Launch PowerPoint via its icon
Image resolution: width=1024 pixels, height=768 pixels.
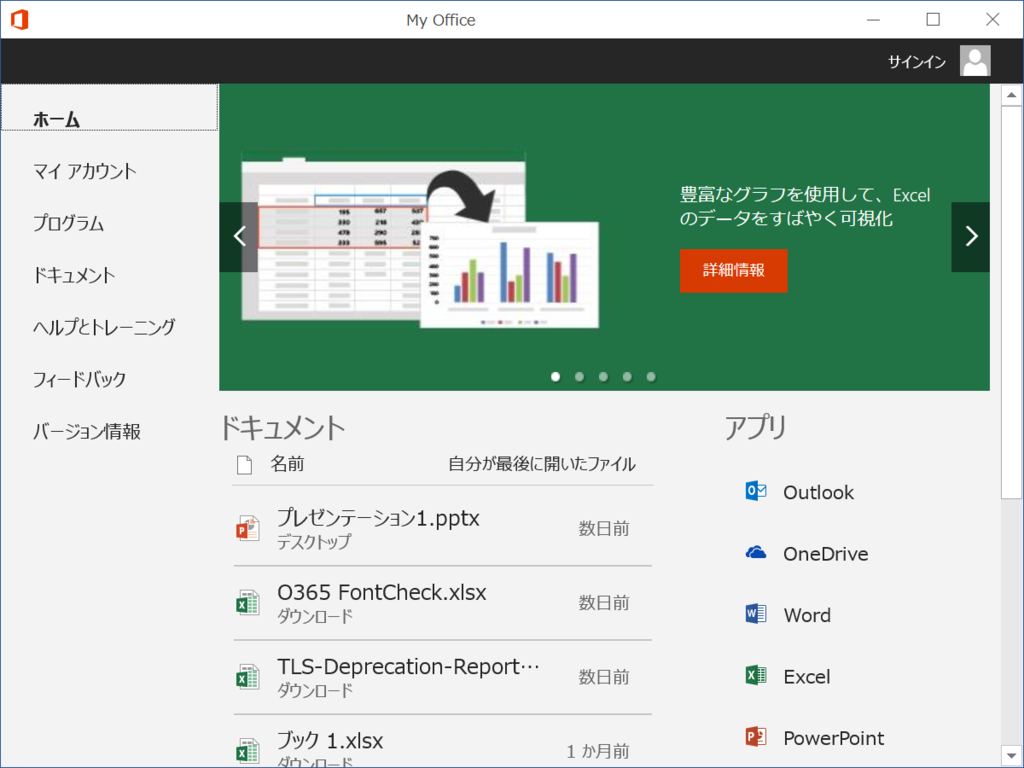click(756, 737)
